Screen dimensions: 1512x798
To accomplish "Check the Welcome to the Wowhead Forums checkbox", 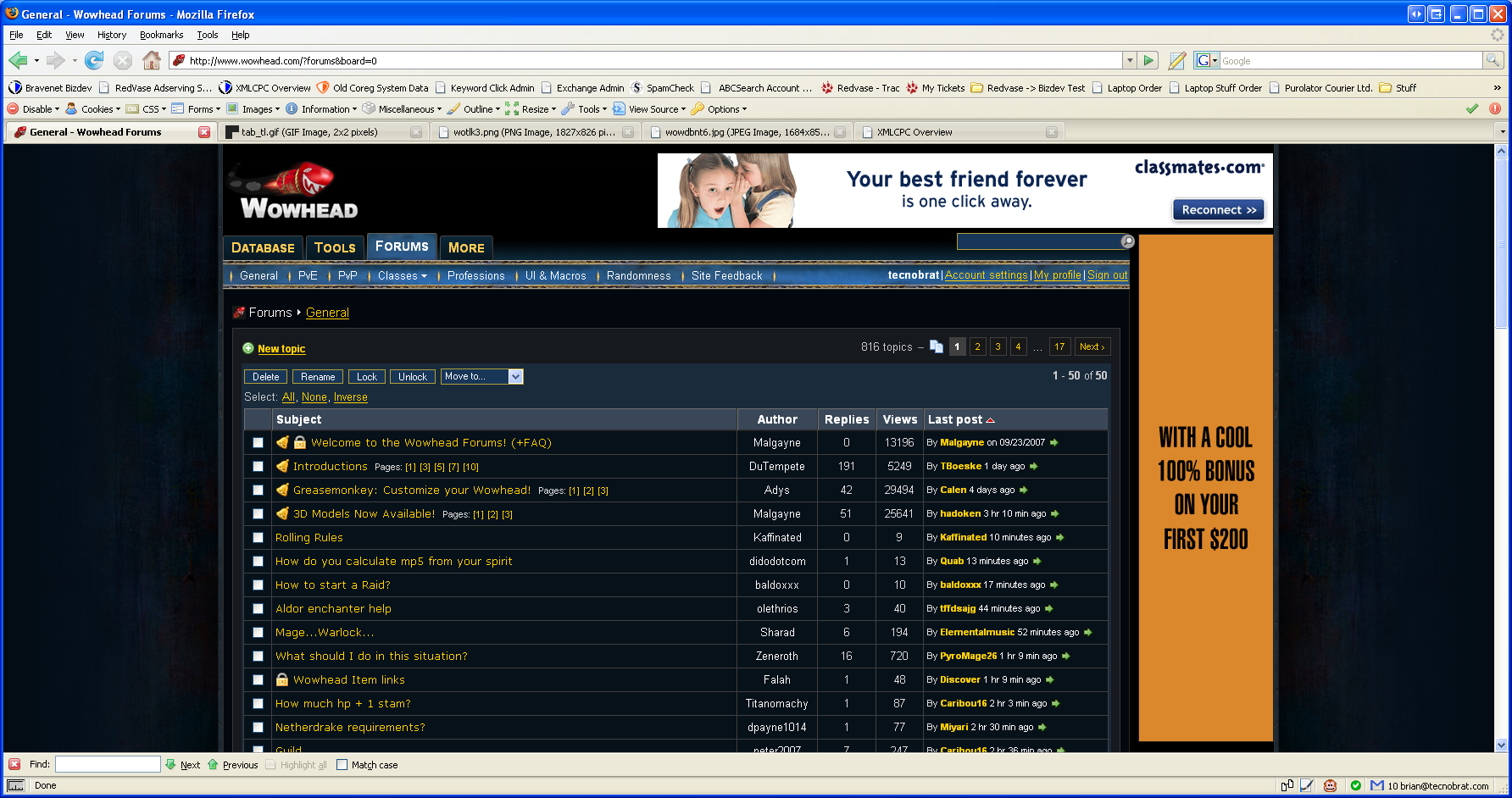I will [x=258, y=442].
